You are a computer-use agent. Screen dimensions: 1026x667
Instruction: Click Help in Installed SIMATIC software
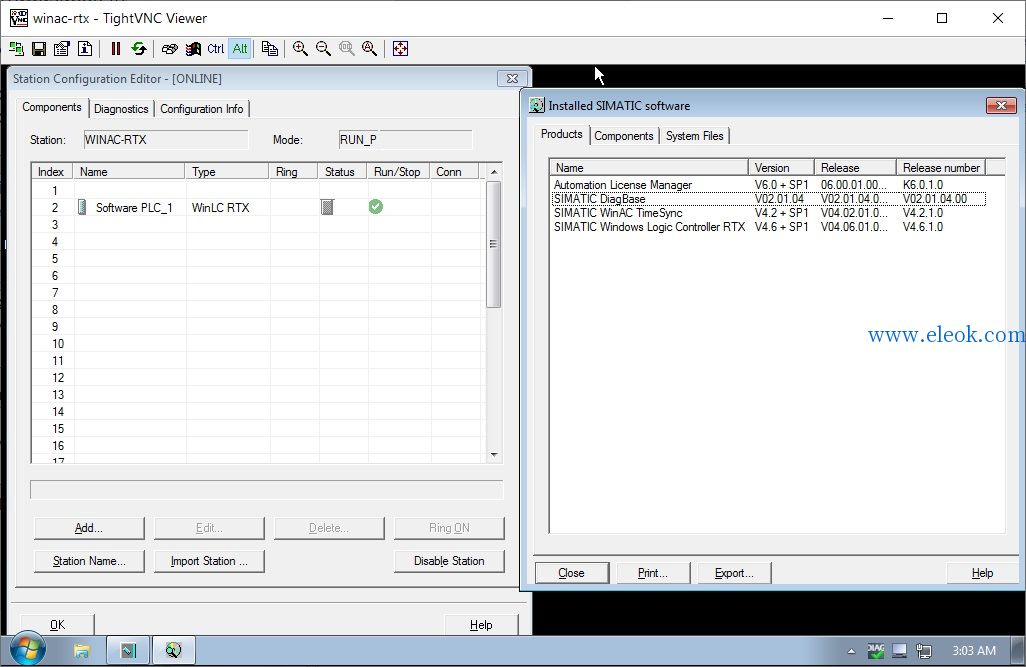coord(982,573)
